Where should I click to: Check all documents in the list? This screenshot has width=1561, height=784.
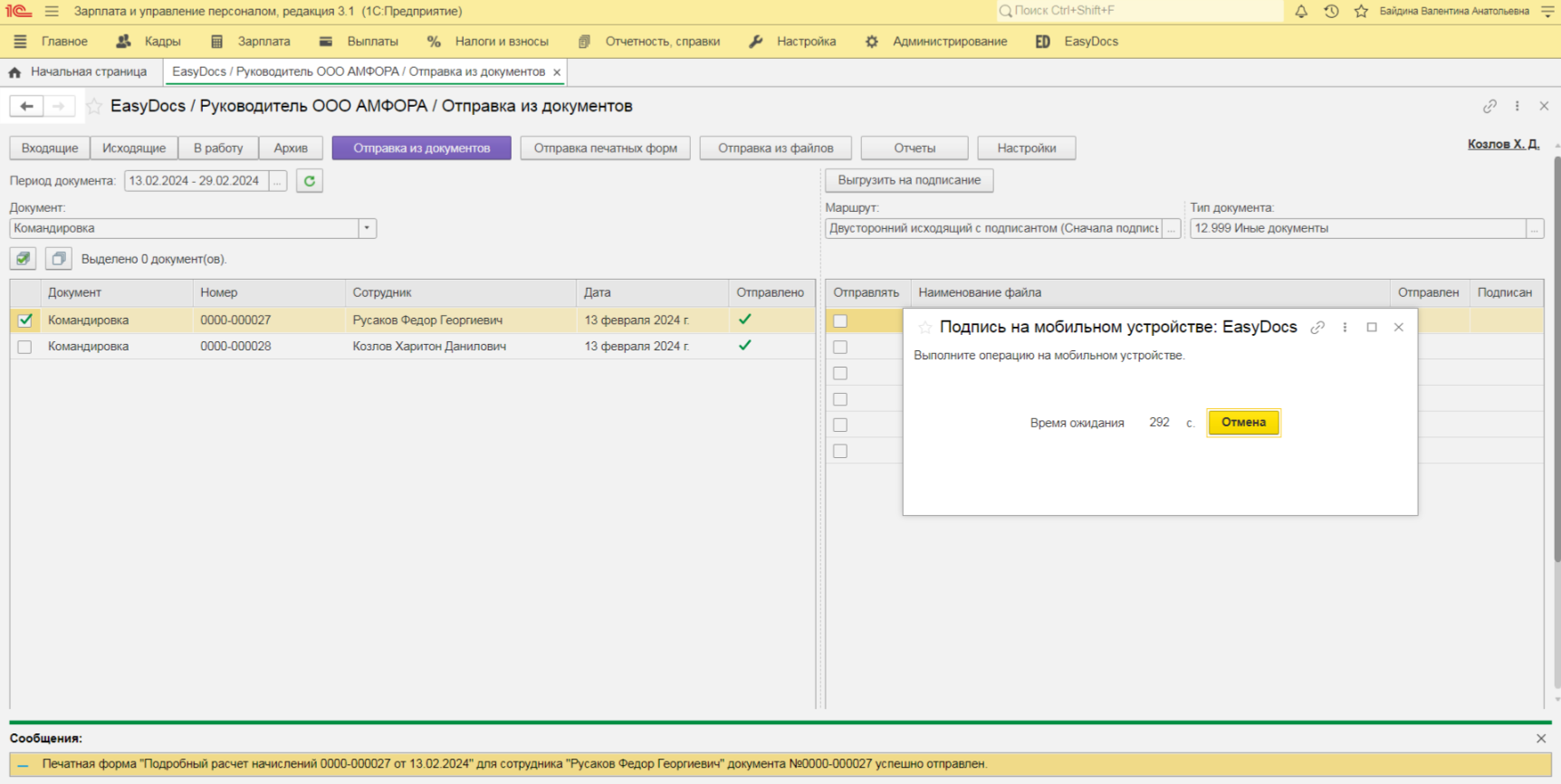click(x=24, y=259)
